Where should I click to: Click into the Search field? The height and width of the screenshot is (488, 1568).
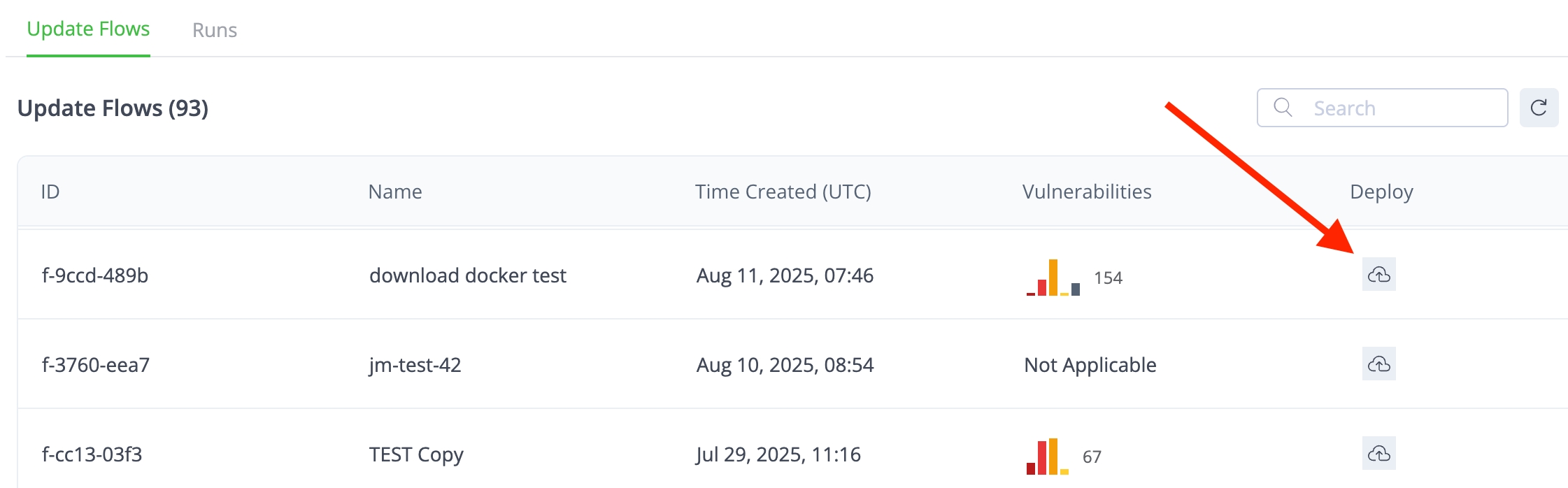click(1399, 108)
